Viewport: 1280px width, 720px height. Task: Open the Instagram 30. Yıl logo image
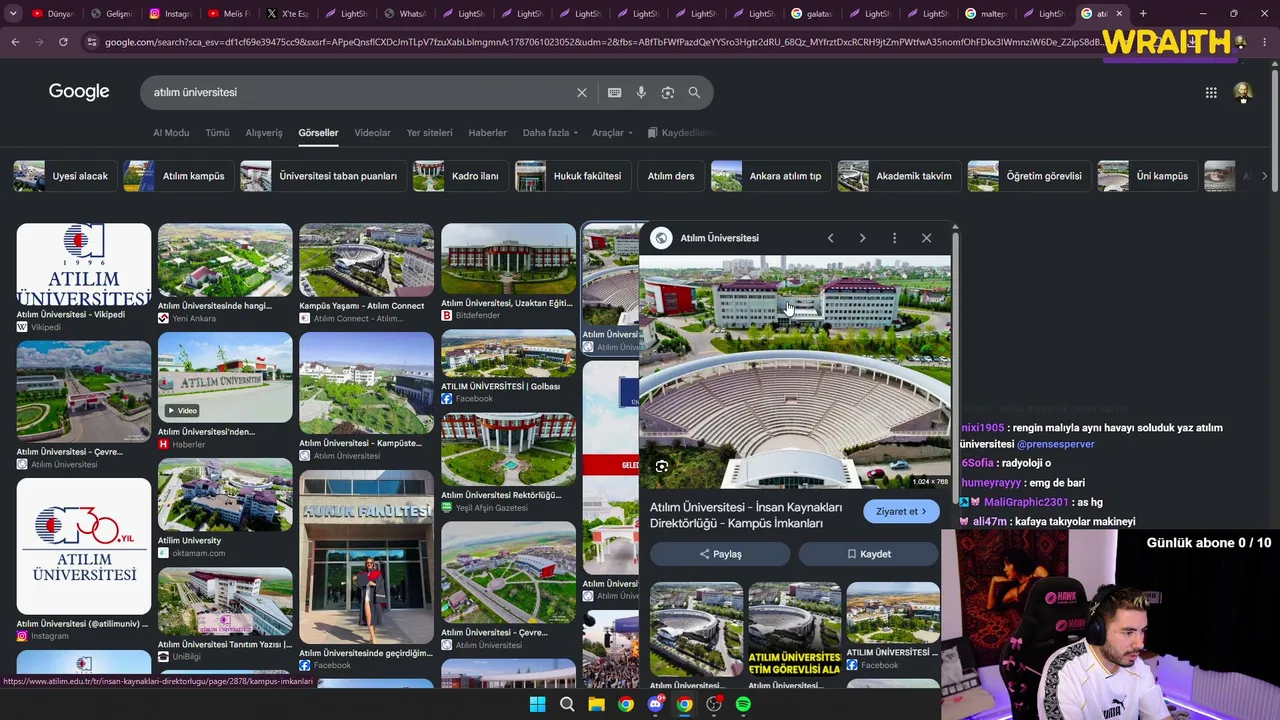[84, 547]
